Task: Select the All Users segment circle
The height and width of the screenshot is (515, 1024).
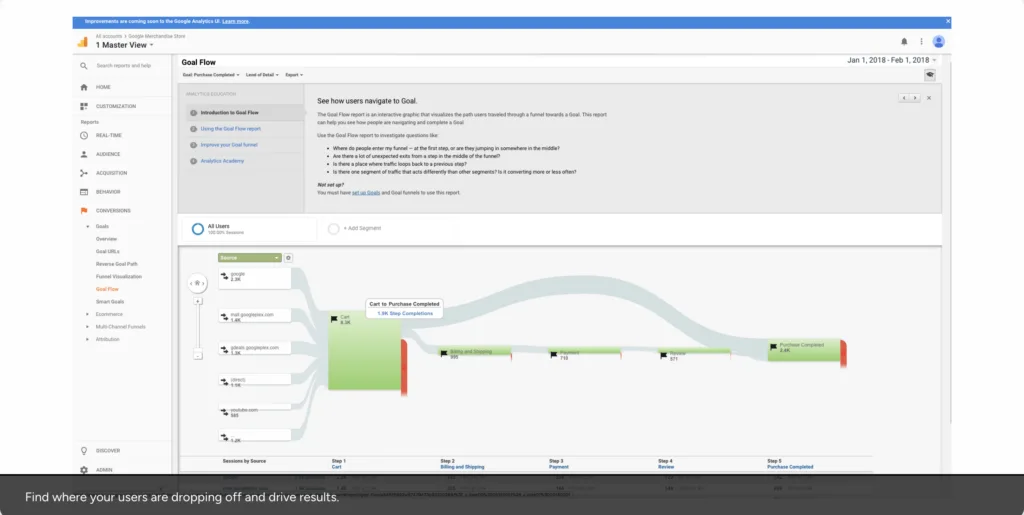Action: pos(197,229)
